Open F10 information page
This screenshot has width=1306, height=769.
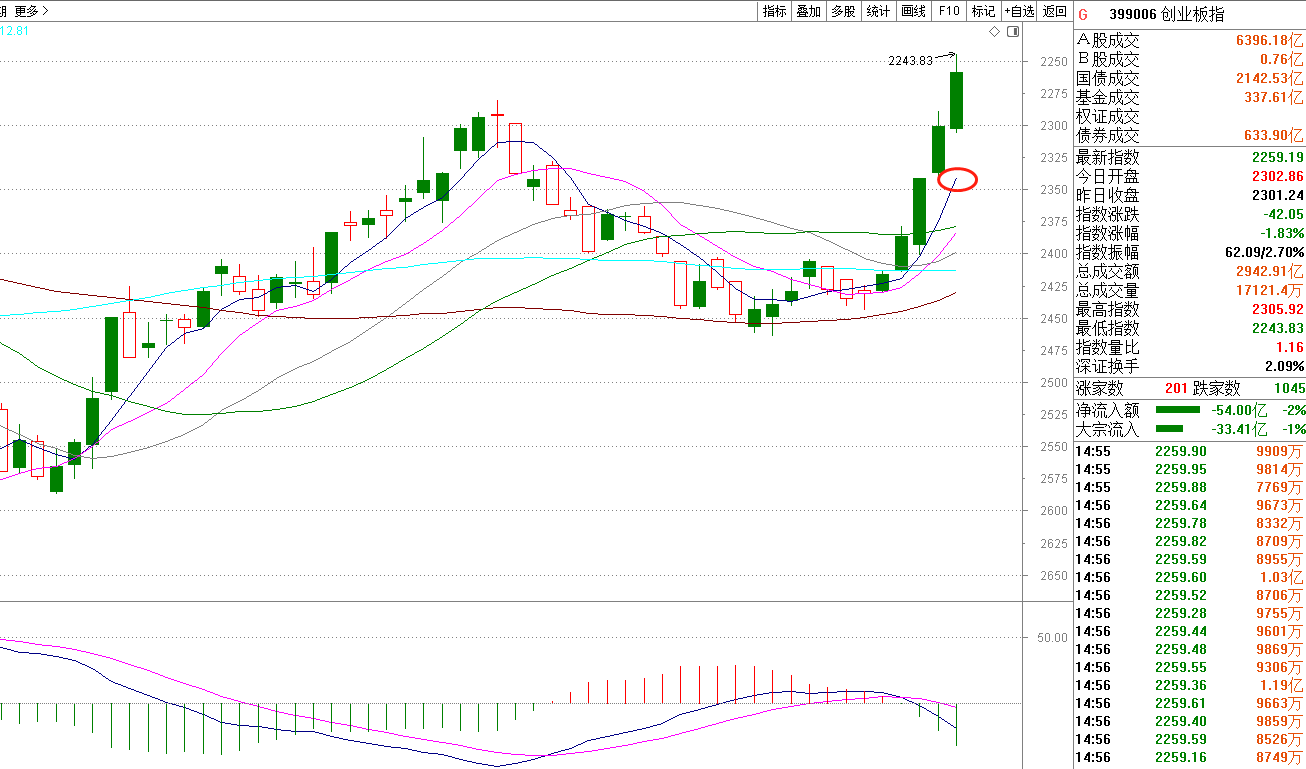pyautogui.click(x=948, y=11)
